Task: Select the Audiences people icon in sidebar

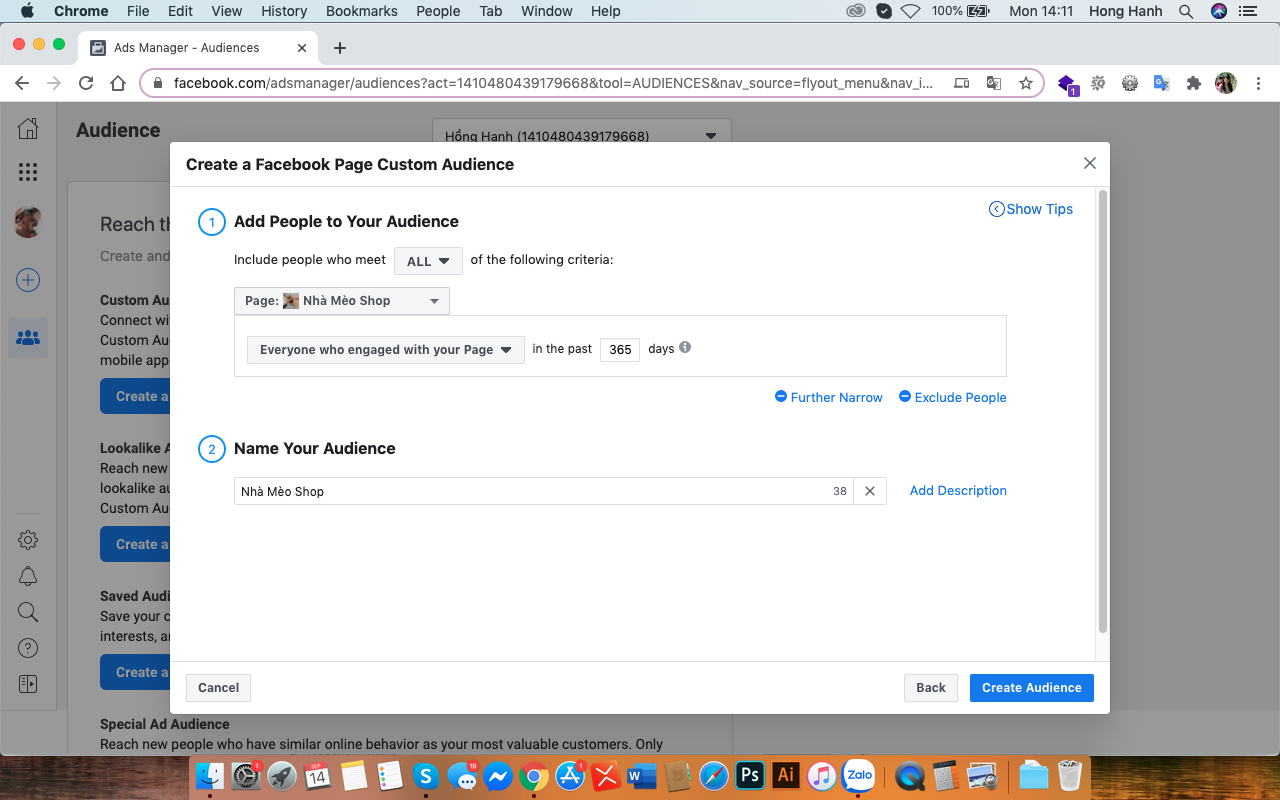Action: pyautogui.click(x=28, y=338)
